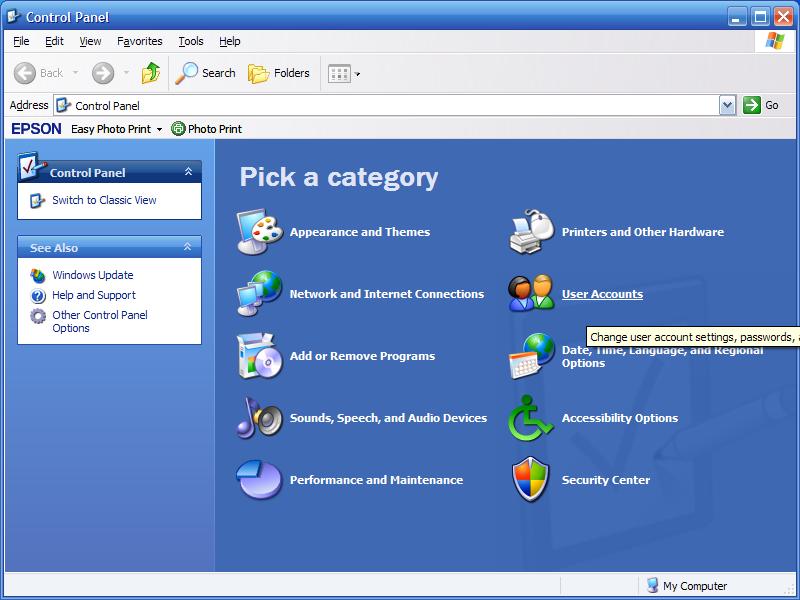Click Performance and Maintenance link text
Viewport: 800px width, 600px height.
(x=377, y=480)
